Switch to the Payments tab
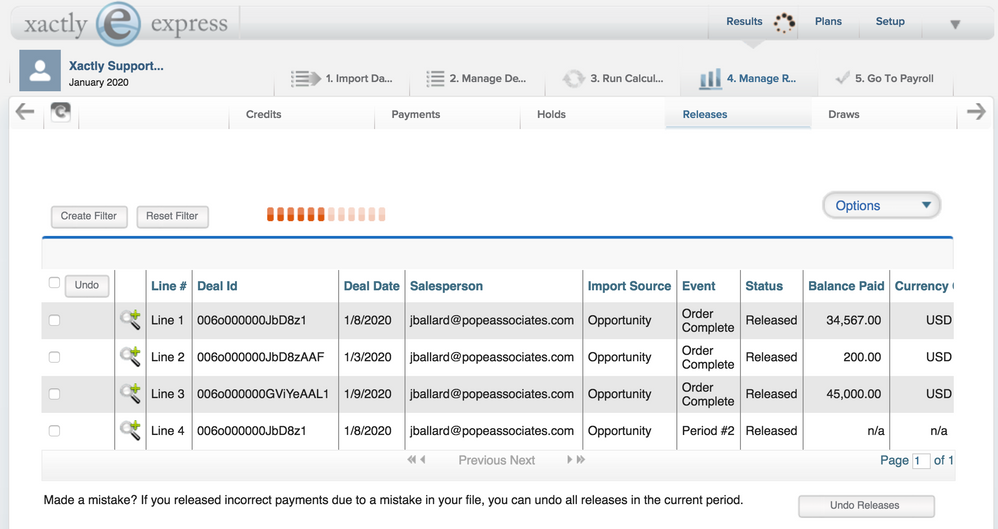 (416, 114)
